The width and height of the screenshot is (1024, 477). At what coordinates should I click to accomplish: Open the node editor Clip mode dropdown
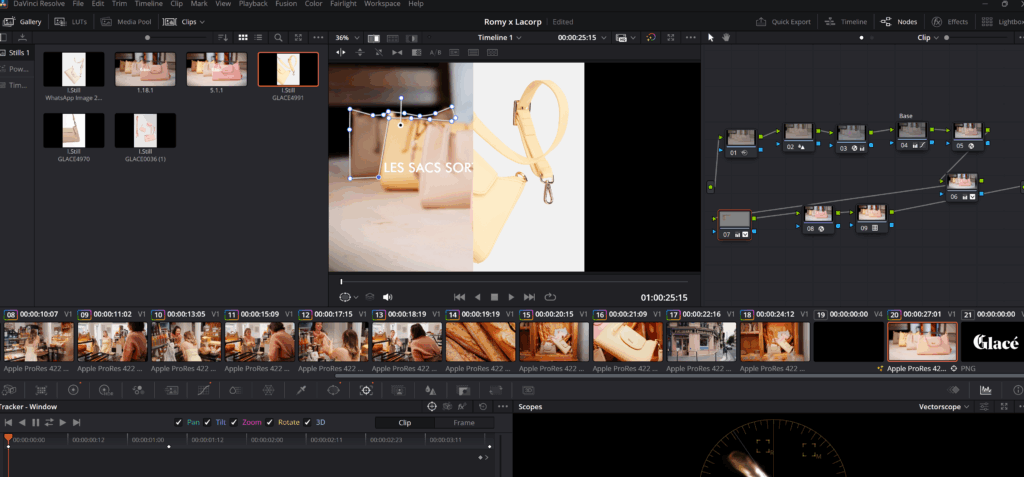tap(929, 38)
